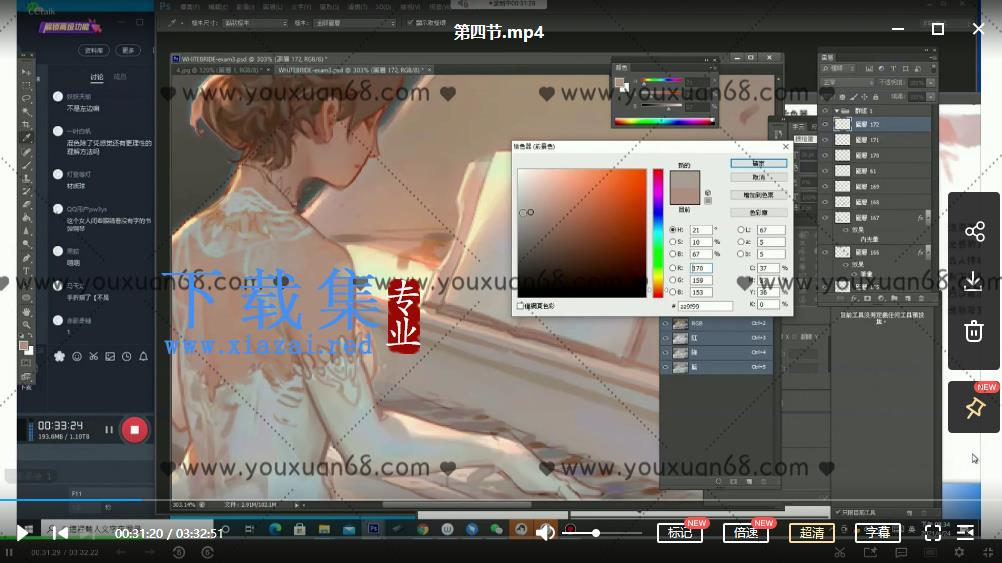The width and height of the screenshot is (1002, 563).
Task: Open the sample size dropdown in options bar
Action: point(254,23)
